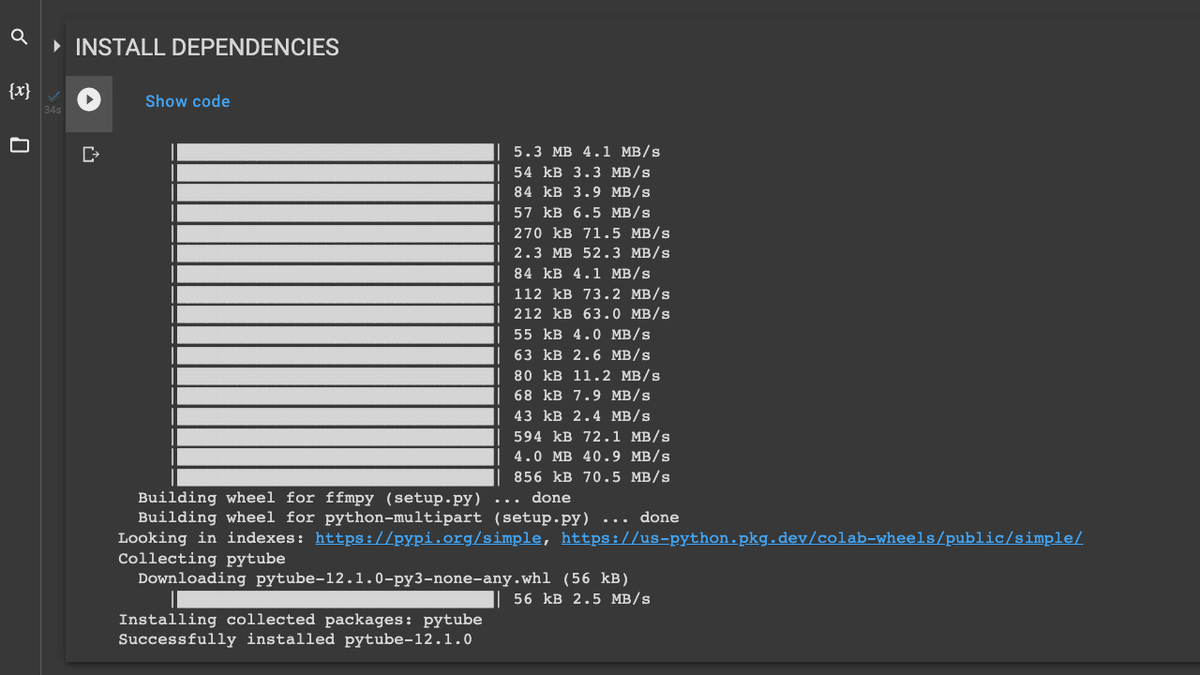Click Show code link
The image size is (1200, 675).
(x=187, y=101)
